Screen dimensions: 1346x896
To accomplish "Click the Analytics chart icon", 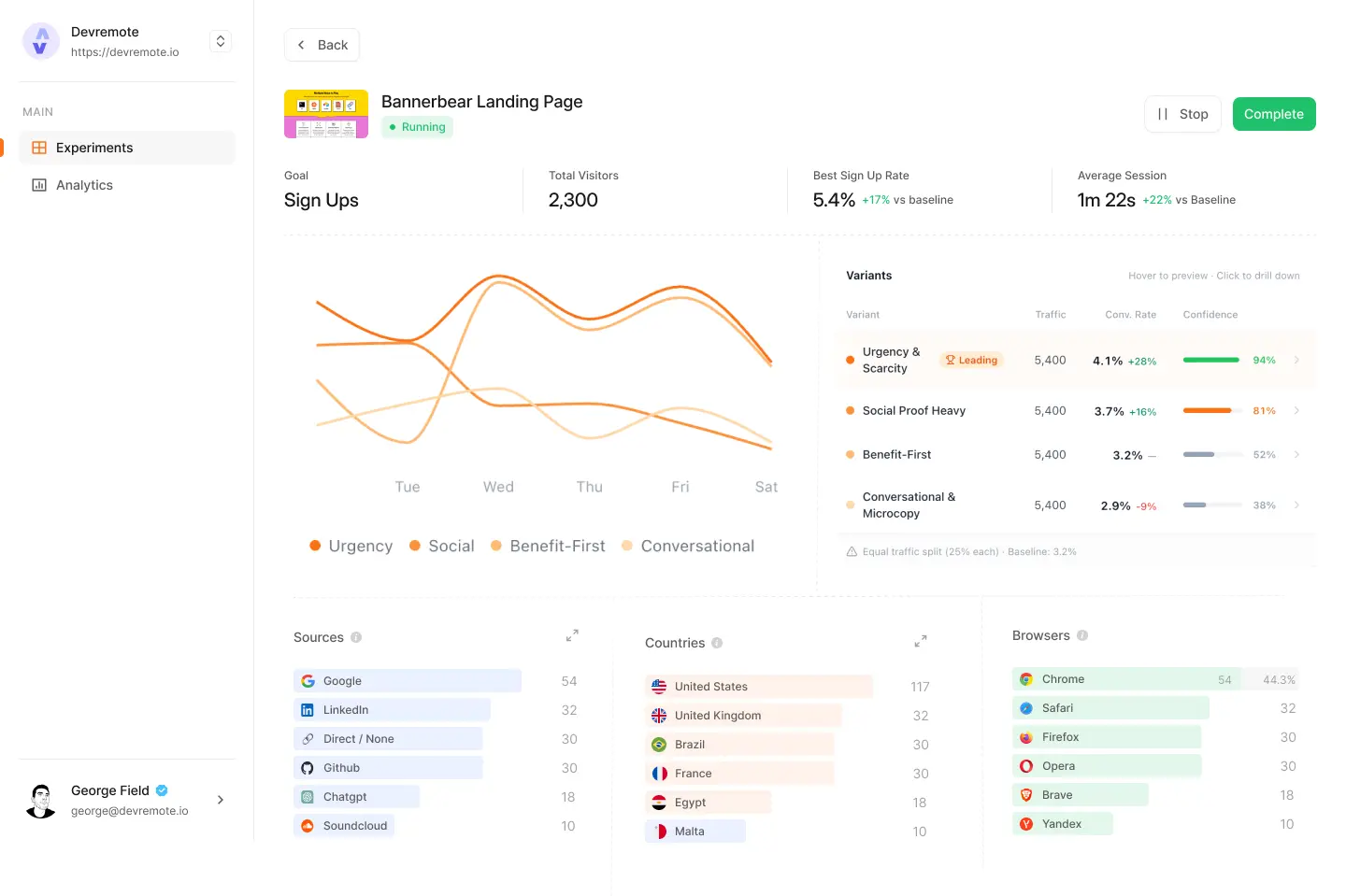I will (39, 185).
